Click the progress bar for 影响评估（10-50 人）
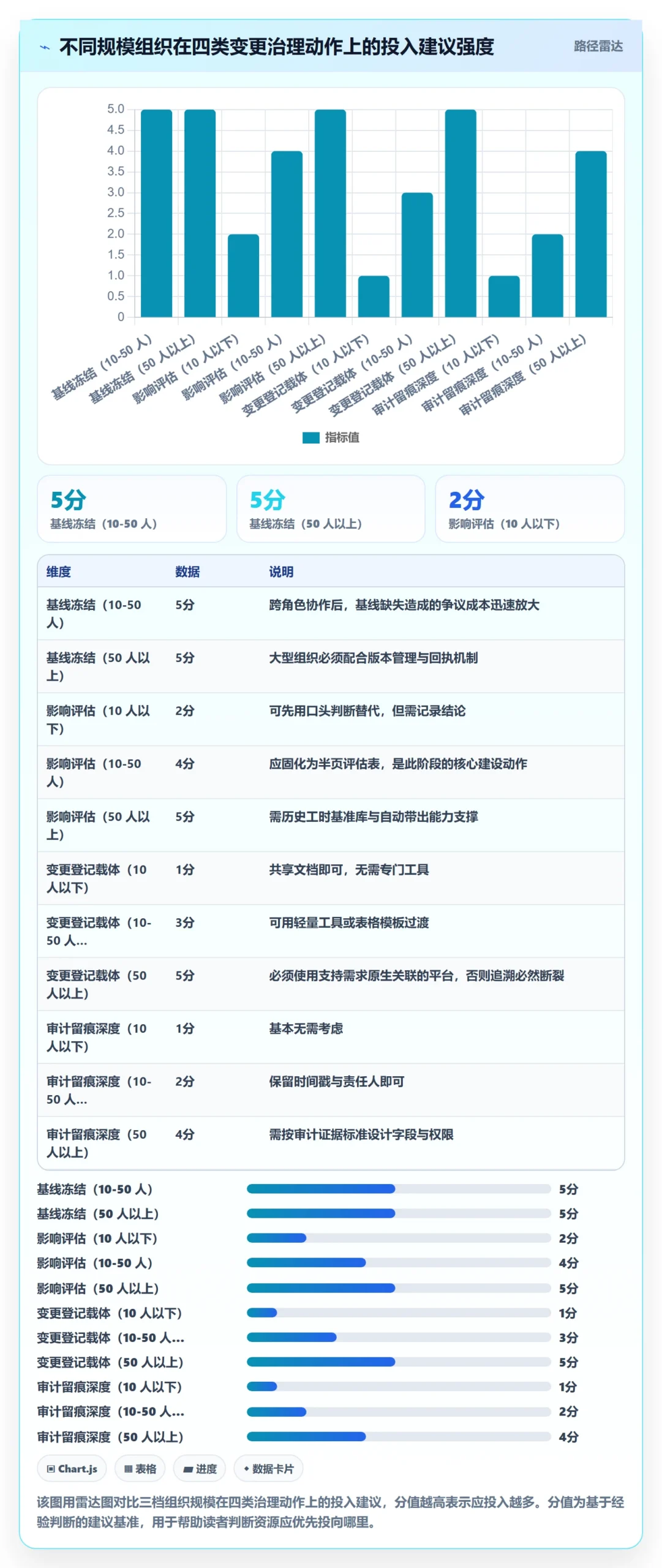The width and height of the screenshot is (662, 1568). tap(399, 1262)
